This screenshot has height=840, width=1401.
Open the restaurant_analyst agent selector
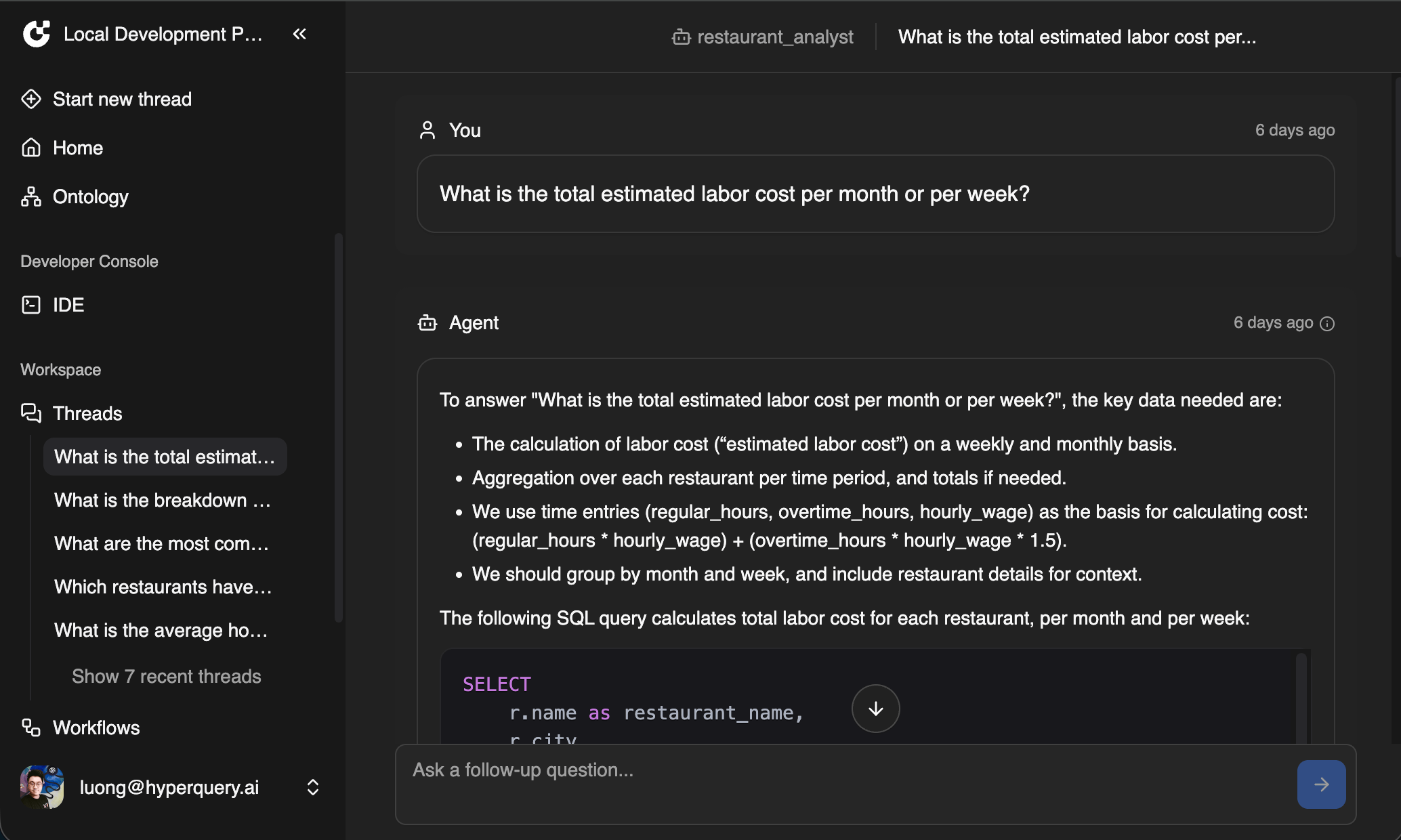coord(763,37)
